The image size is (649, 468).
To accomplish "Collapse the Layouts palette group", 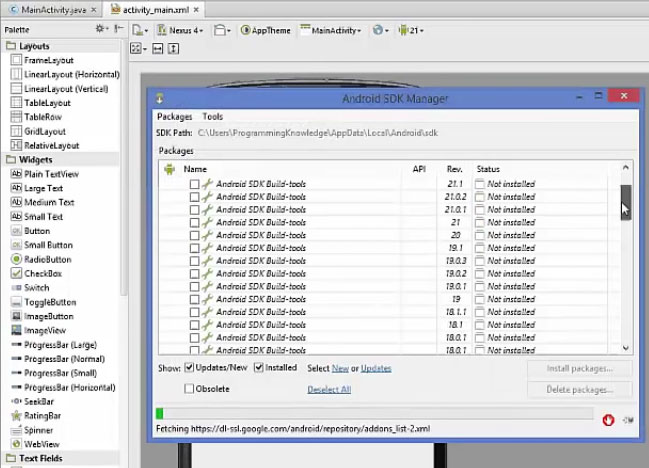I will click(x=11, y=46).
